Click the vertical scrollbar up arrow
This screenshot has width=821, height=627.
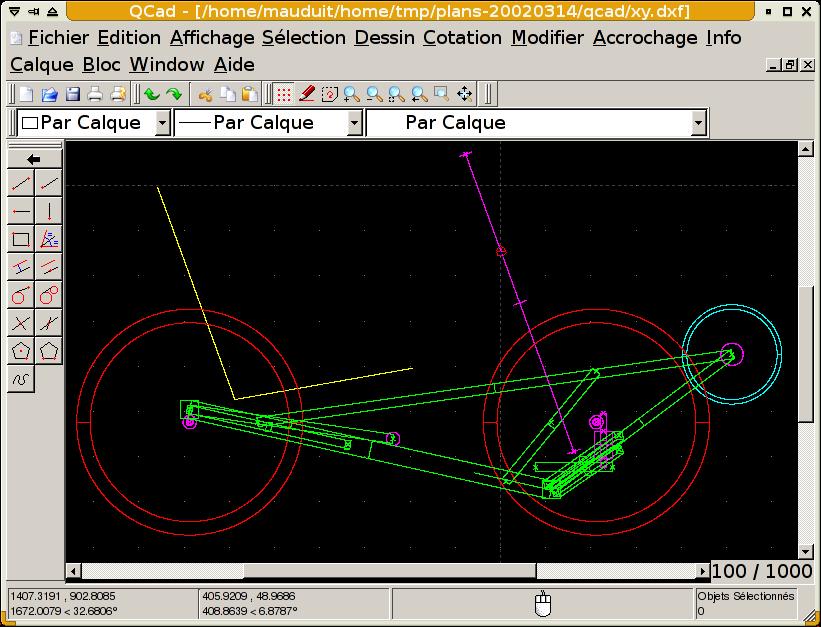pyautogui.click(x=806, y=149)
